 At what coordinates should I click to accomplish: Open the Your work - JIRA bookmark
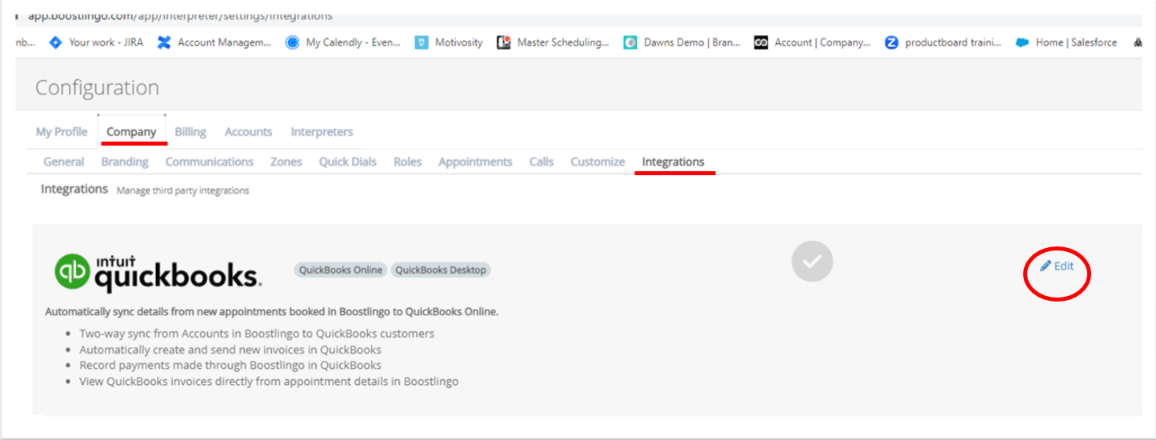96,43
